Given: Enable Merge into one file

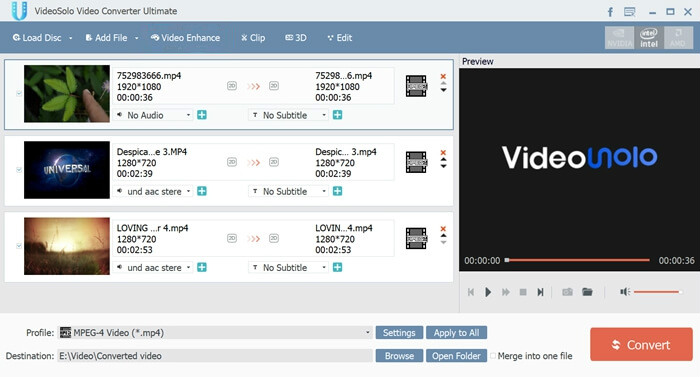Looking at the screenshot, I should [493, 356].
